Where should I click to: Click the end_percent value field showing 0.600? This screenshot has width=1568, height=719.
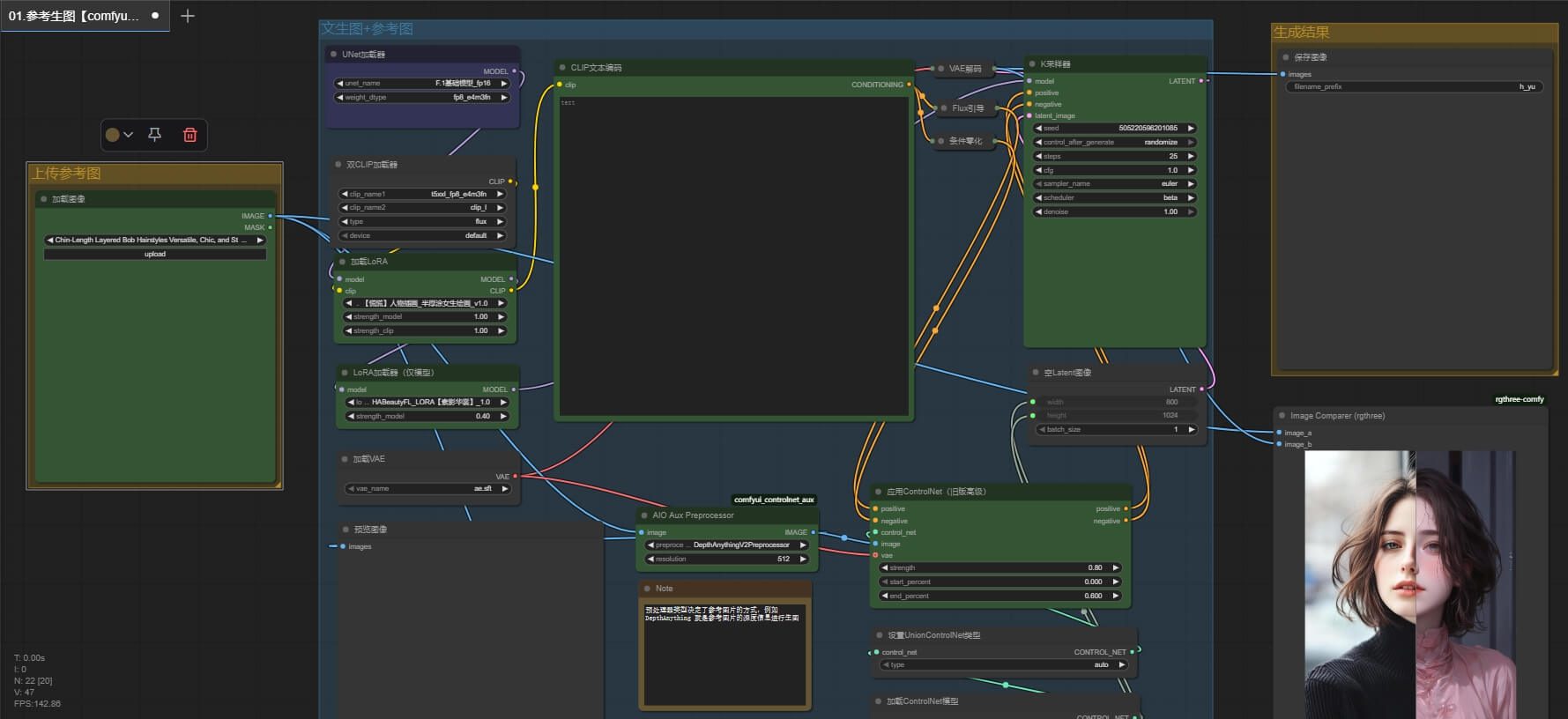(x=1000, y=597)
